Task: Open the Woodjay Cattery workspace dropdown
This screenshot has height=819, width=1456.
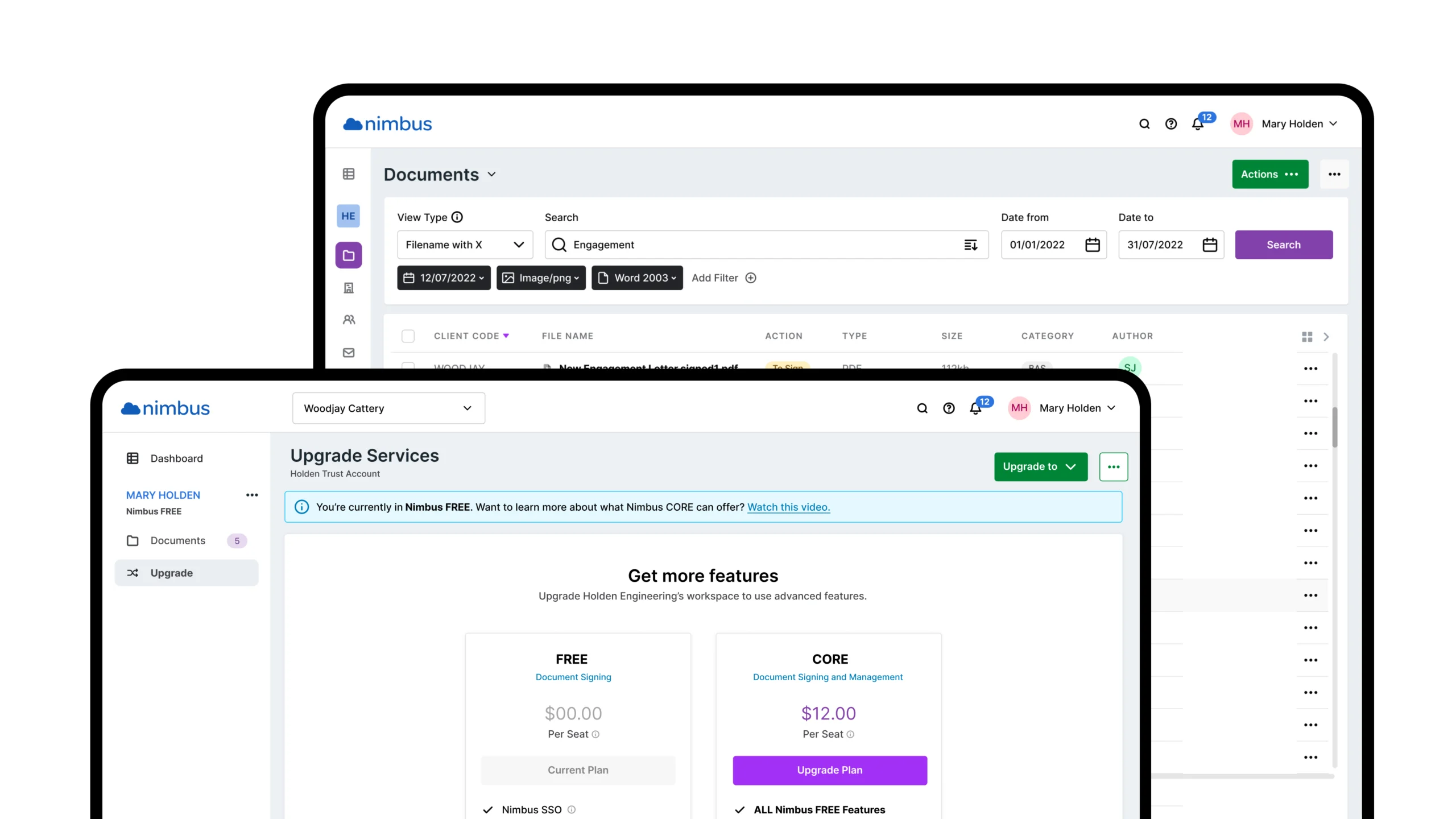Action: coord(388,408)
